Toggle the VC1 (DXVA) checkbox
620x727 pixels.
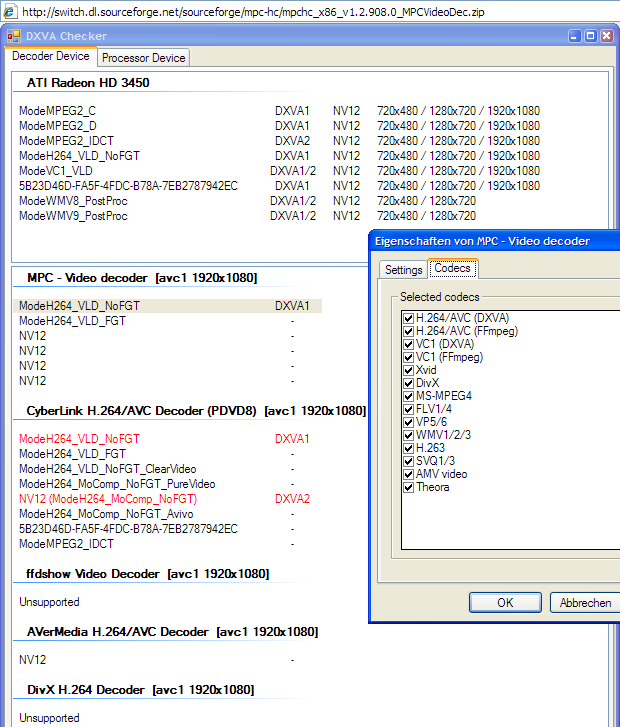(x=408, y=344)
